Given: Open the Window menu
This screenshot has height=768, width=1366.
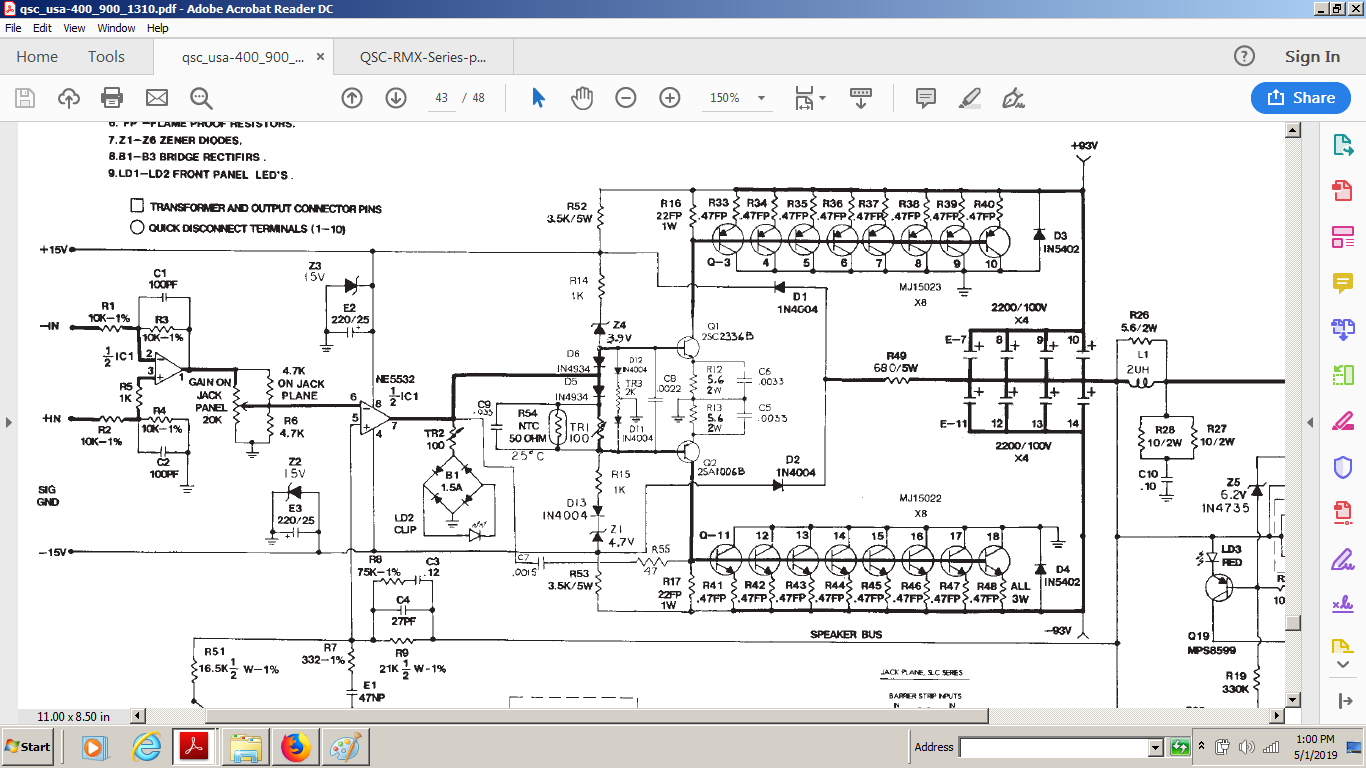Looking at the screenshot, I should click(x=116, y=28).
